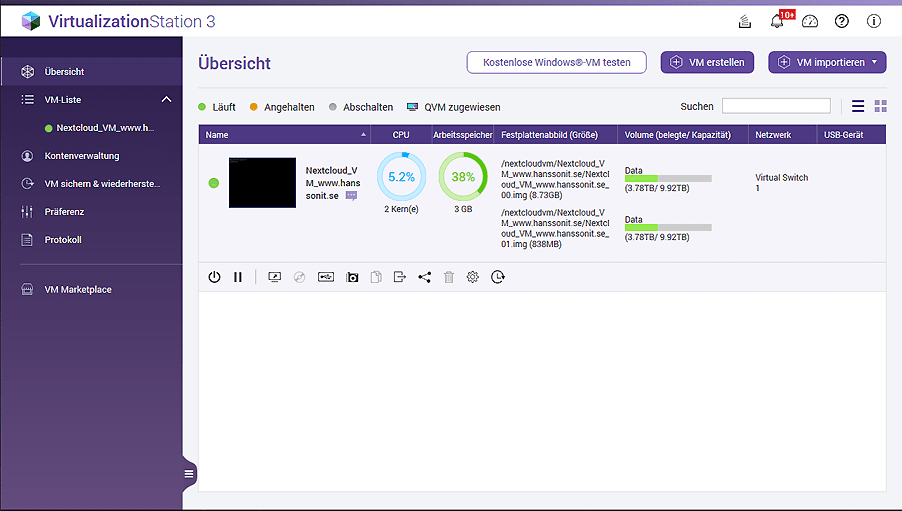Click the VM importieren button
Viewport: 902px width, 511px height.
(827, 62)
